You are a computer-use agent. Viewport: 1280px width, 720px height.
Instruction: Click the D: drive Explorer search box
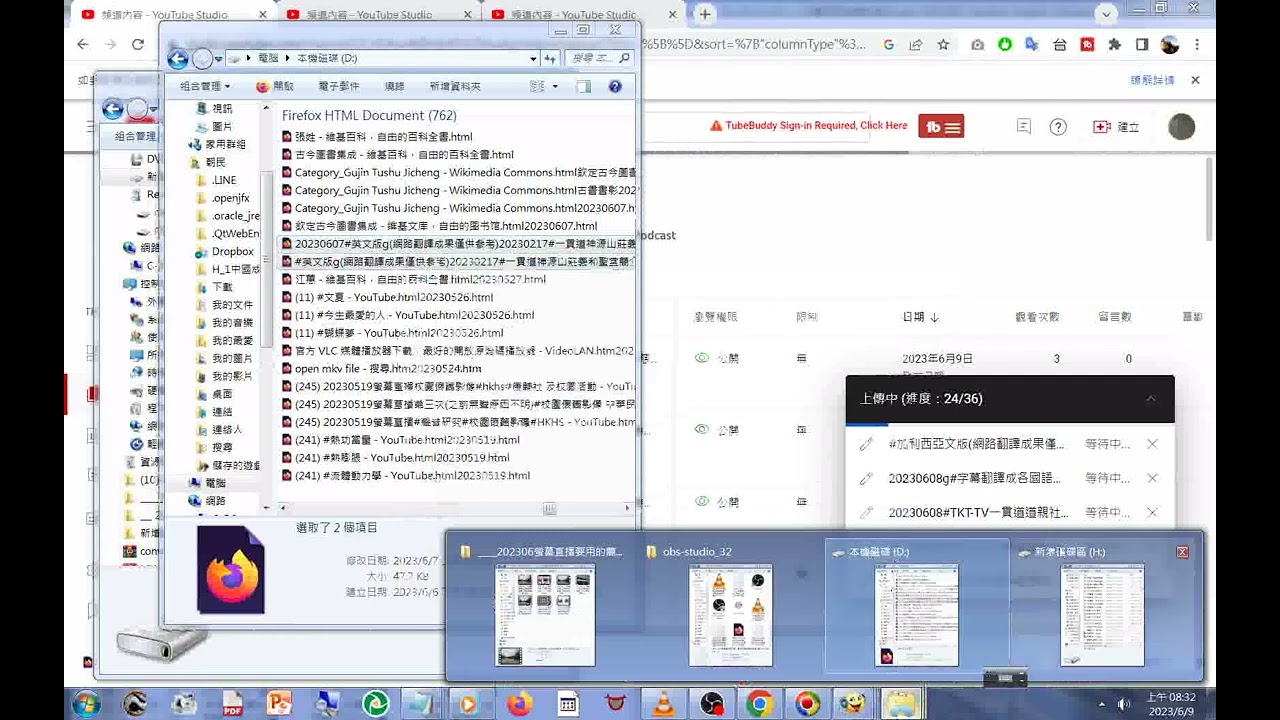coord(599,59)
